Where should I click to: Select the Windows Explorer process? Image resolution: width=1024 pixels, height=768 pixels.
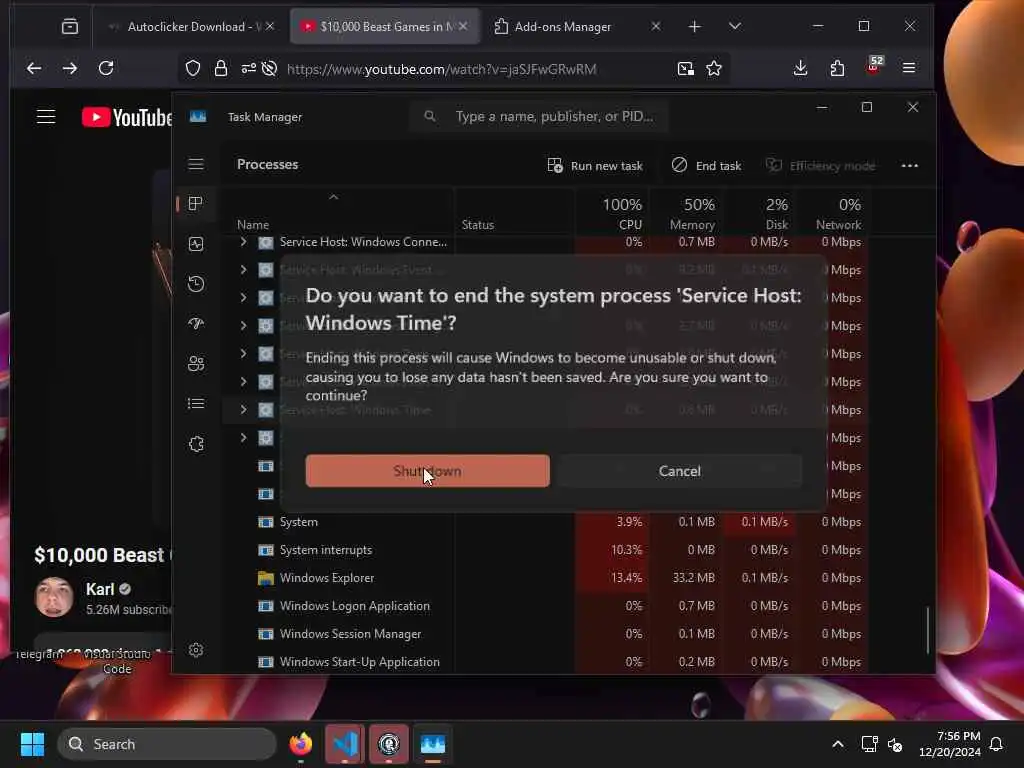point(545,578)
